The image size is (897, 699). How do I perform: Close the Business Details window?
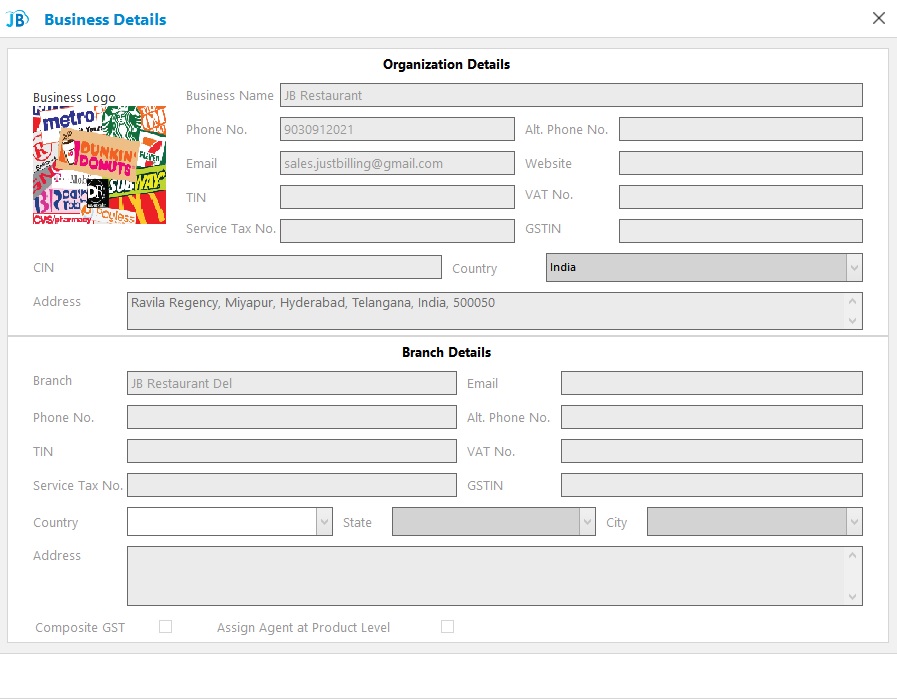879,18
